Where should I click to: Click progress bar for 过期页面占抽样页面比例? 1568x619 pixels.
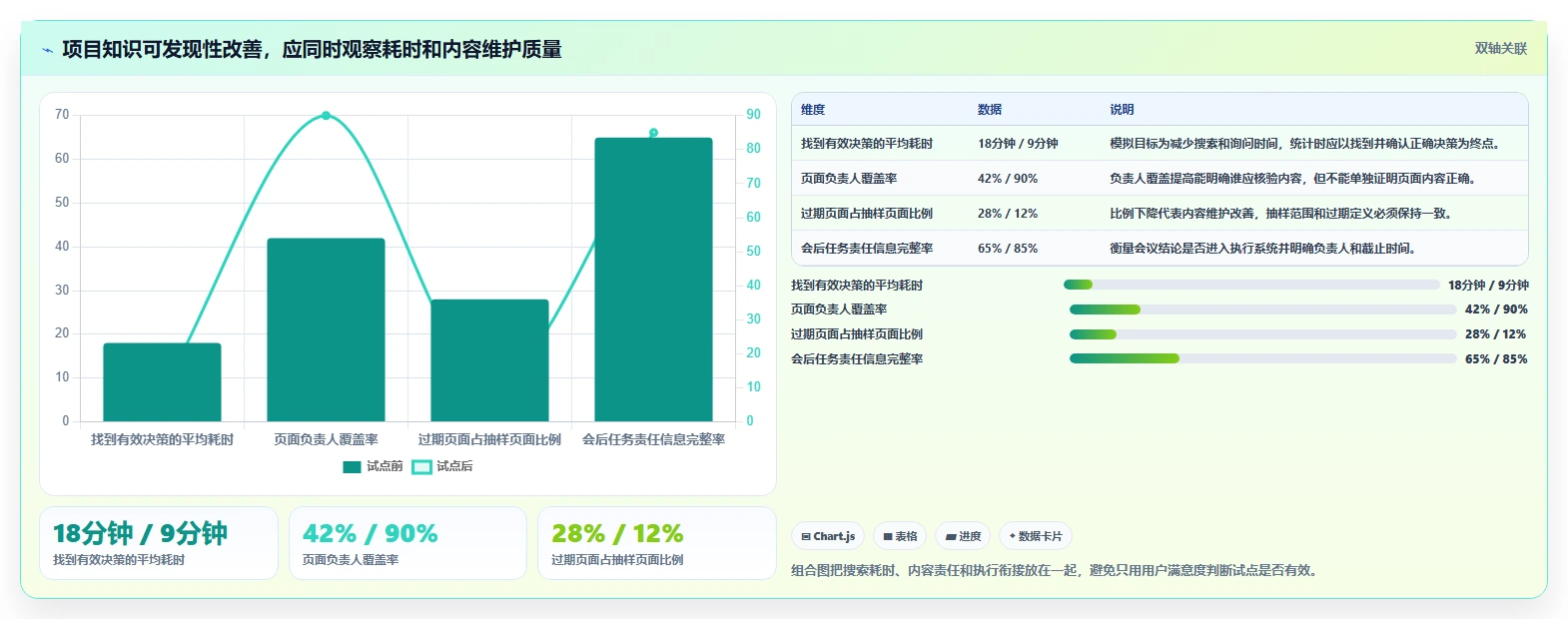1262,334
